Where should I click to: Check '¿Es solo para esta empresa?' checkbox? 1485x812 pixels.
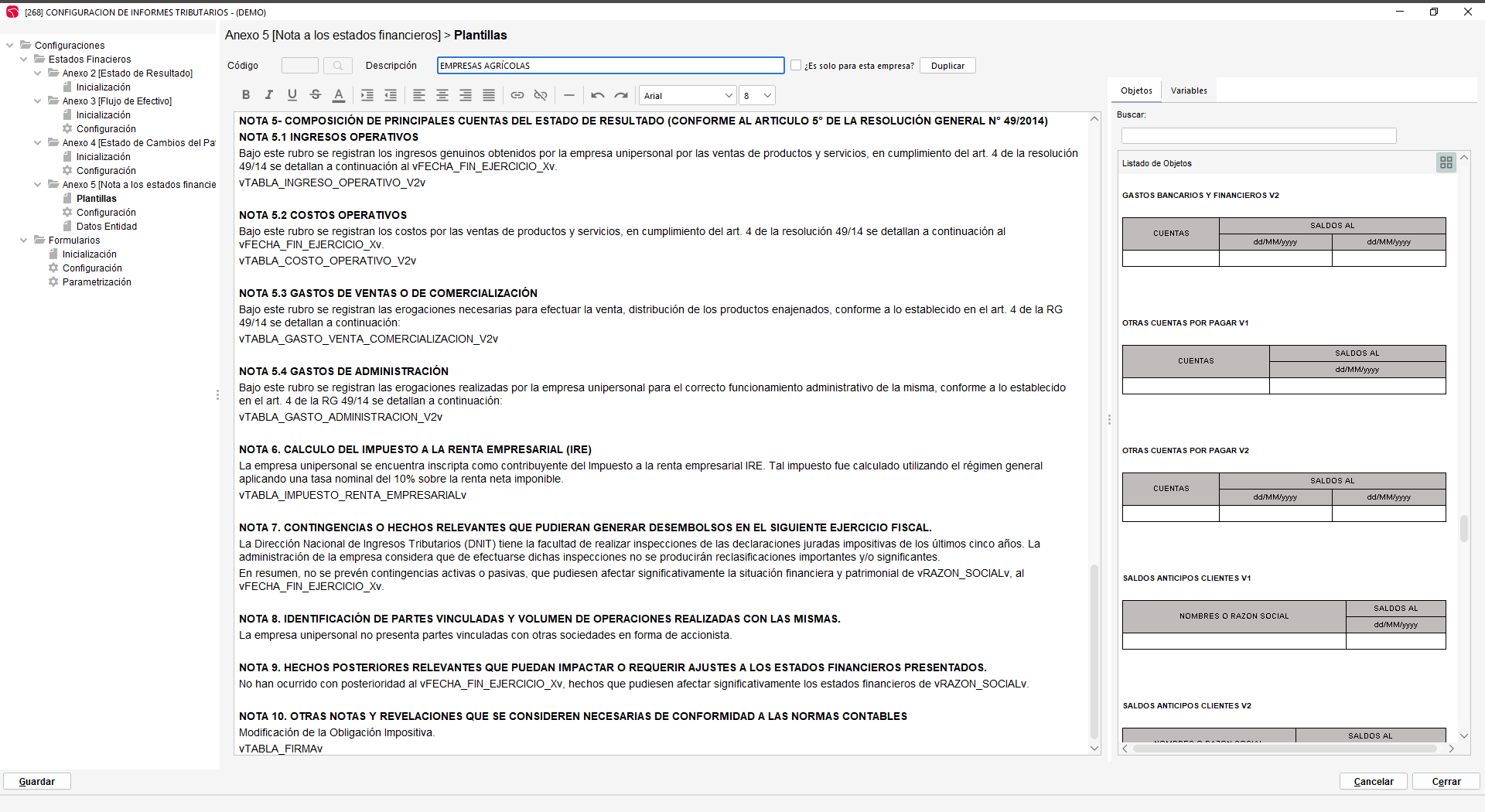[x=796, y=66]
